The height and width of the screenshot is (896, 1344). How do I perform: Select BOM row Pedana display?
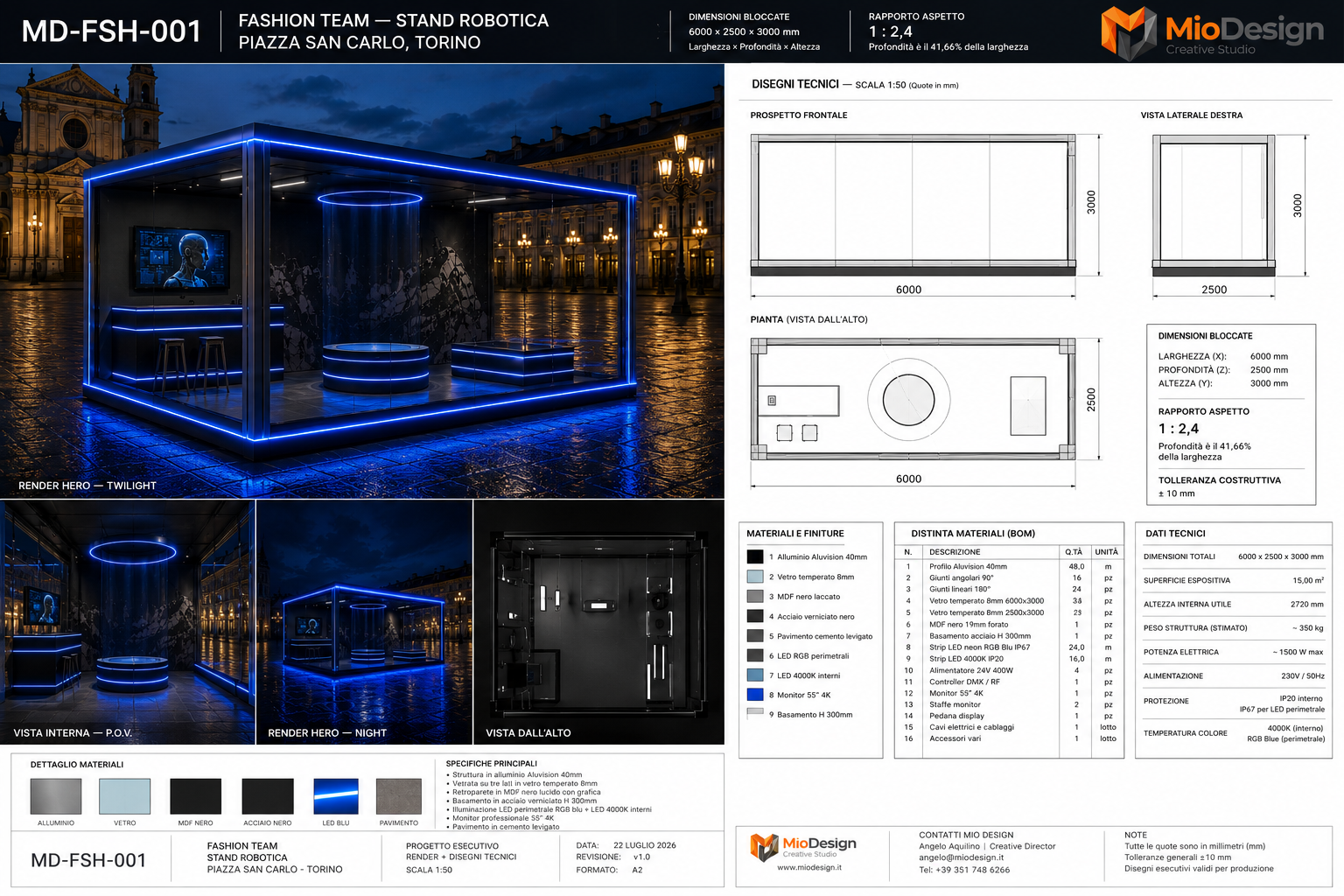click(1009, 716)
